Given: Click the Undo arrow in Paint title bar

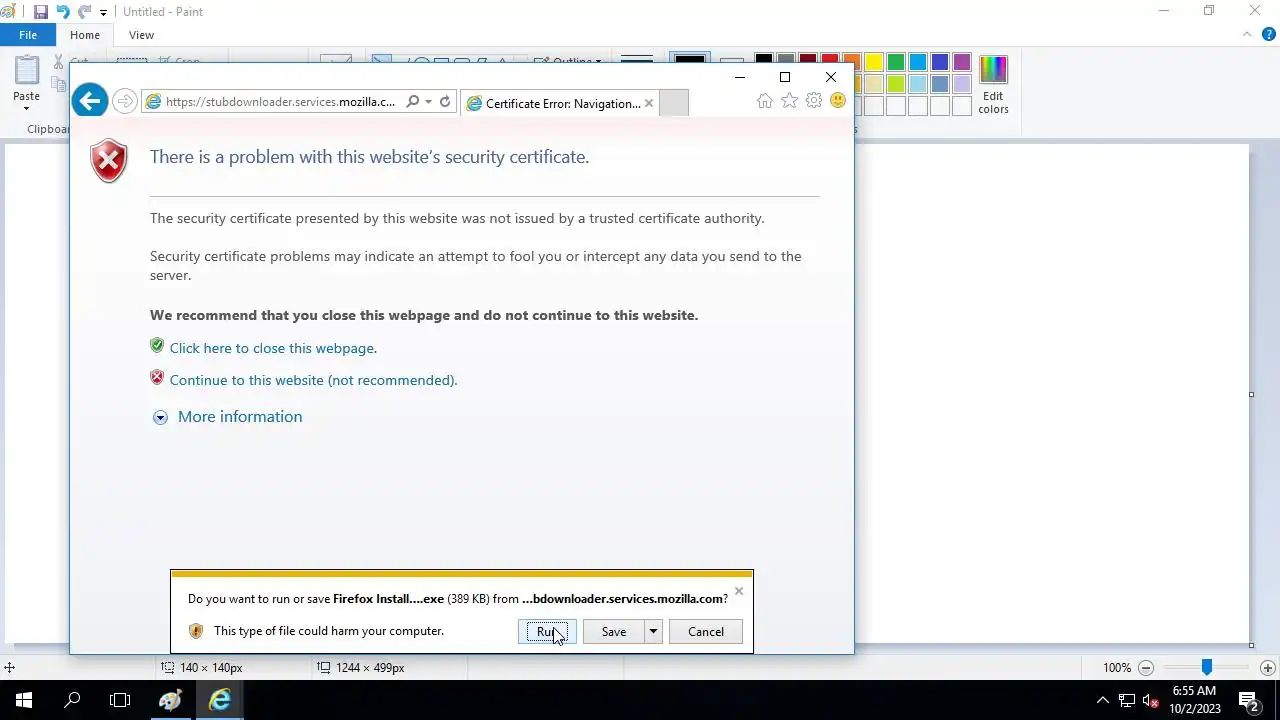Looking at the screenshot, I should [x=63, y=12].
